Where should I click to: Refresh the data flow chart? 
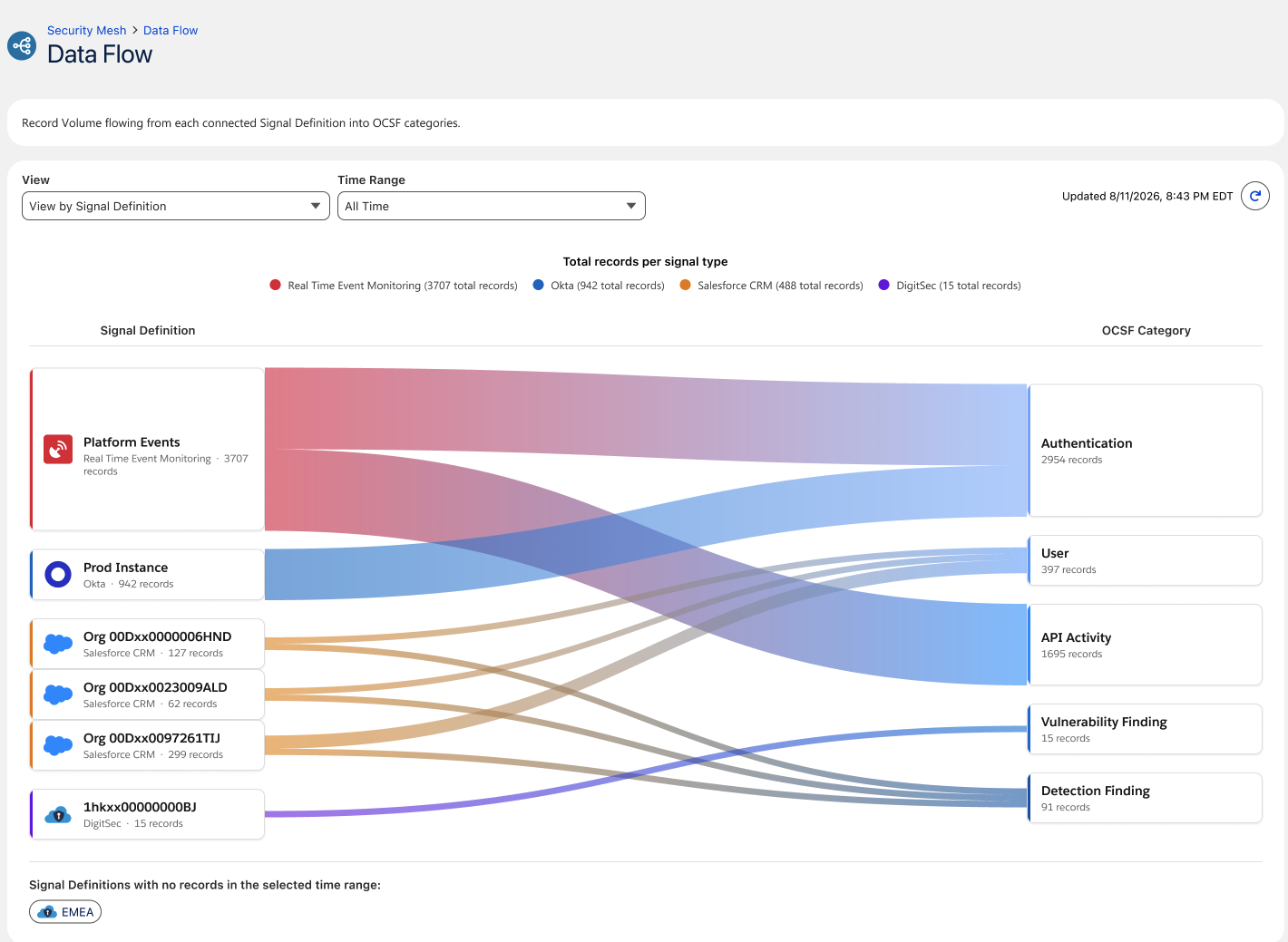(1255, 196)
